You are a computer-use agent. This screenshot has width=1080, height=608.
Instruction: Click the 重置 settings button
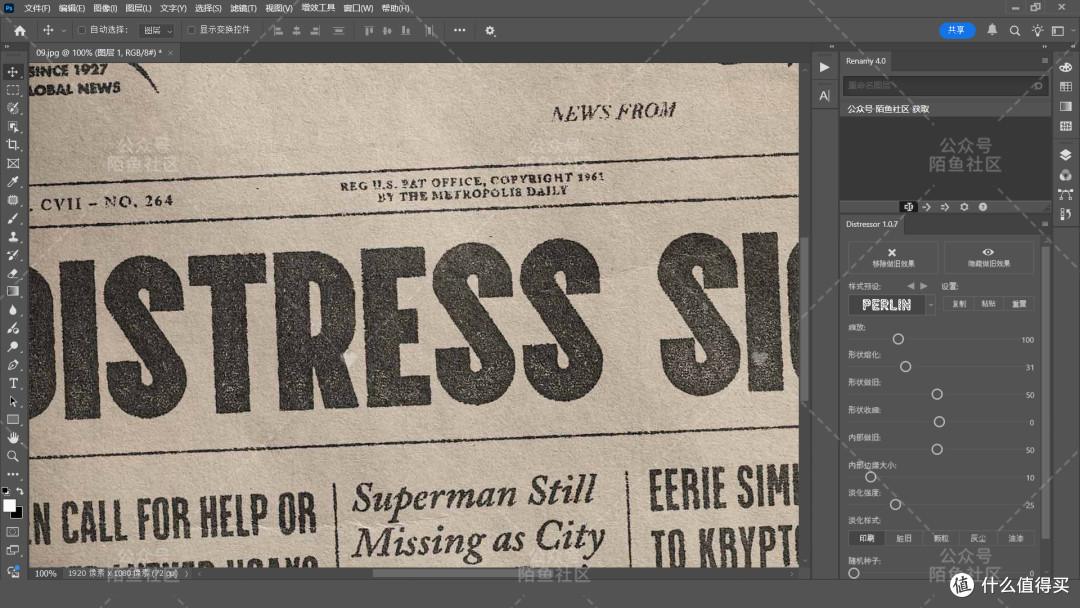1019,304
